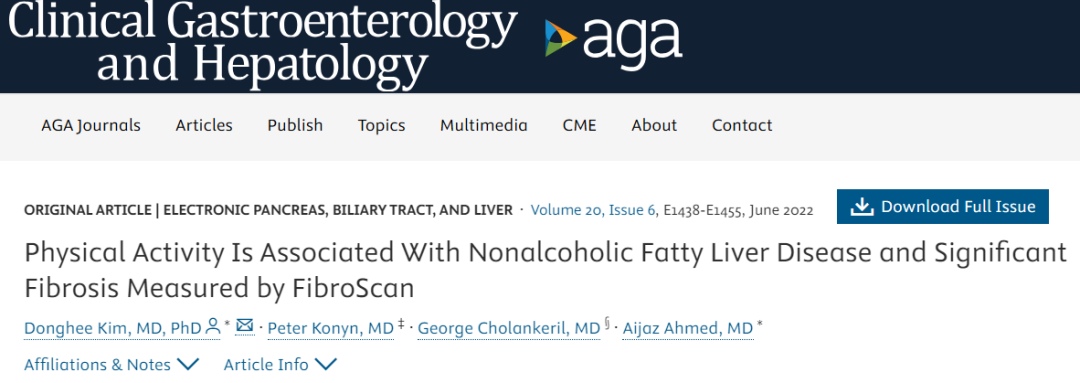The height and width of the screenshot is (383, 1080).
Task: Open the AGA Journals menu
Action: (91, 125)
